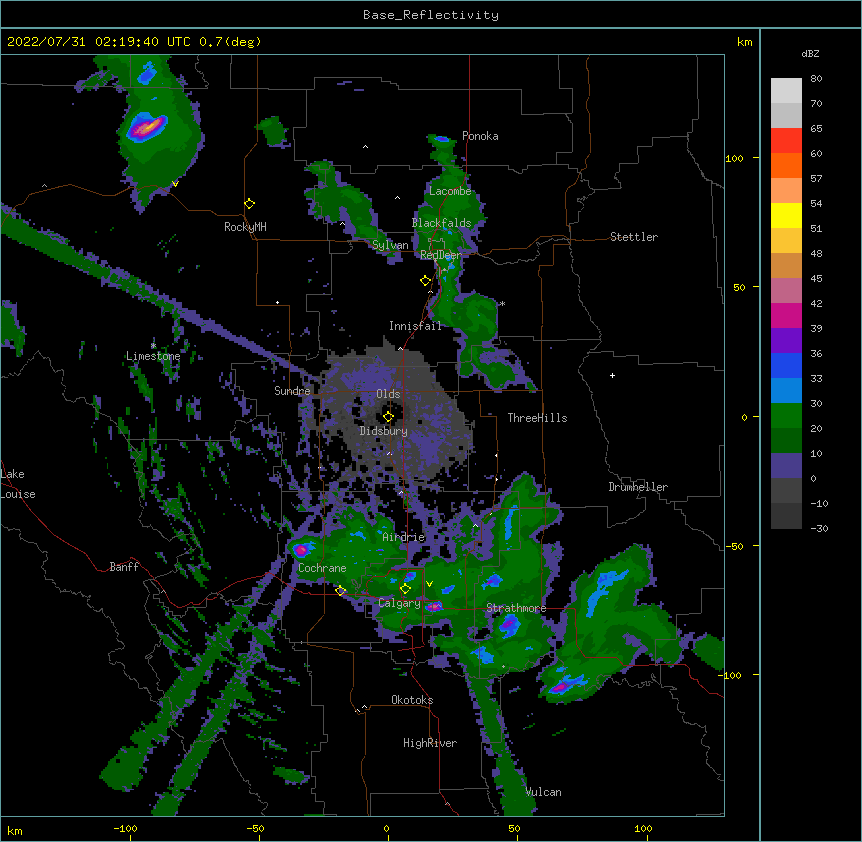
Task: Select the red 65 dBZ legend swatch
Action: tap(786, 140)
